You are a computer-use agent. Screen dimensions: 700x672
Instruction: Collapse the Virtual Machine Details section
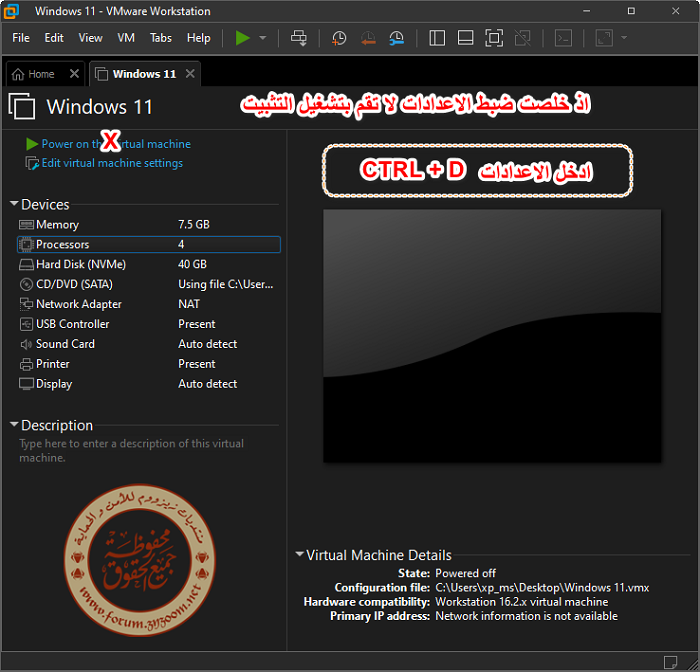pyautogui.click(x=300, y=554)
